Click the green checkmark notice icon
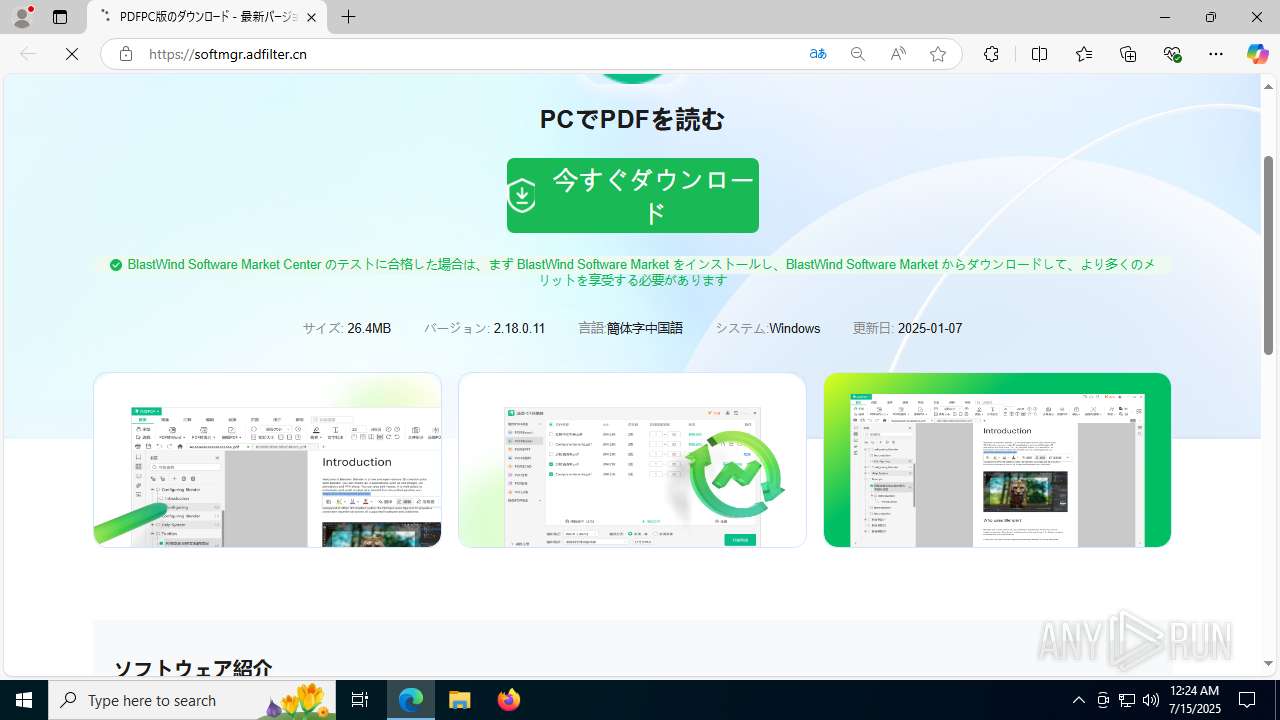 (116, 265)
